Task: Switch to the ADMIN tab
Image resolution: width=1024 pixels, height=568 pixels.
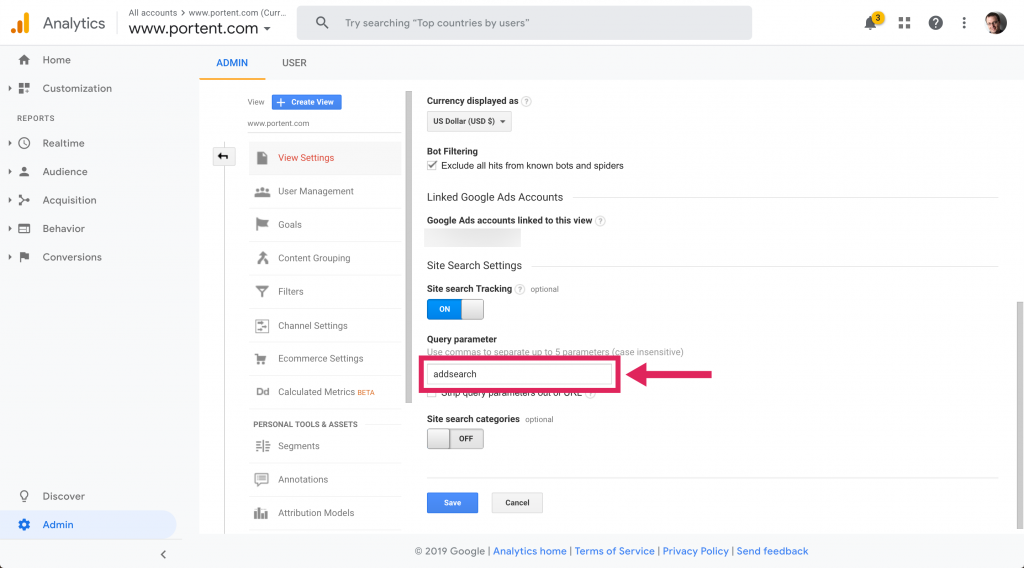Action: pos(232,63)
